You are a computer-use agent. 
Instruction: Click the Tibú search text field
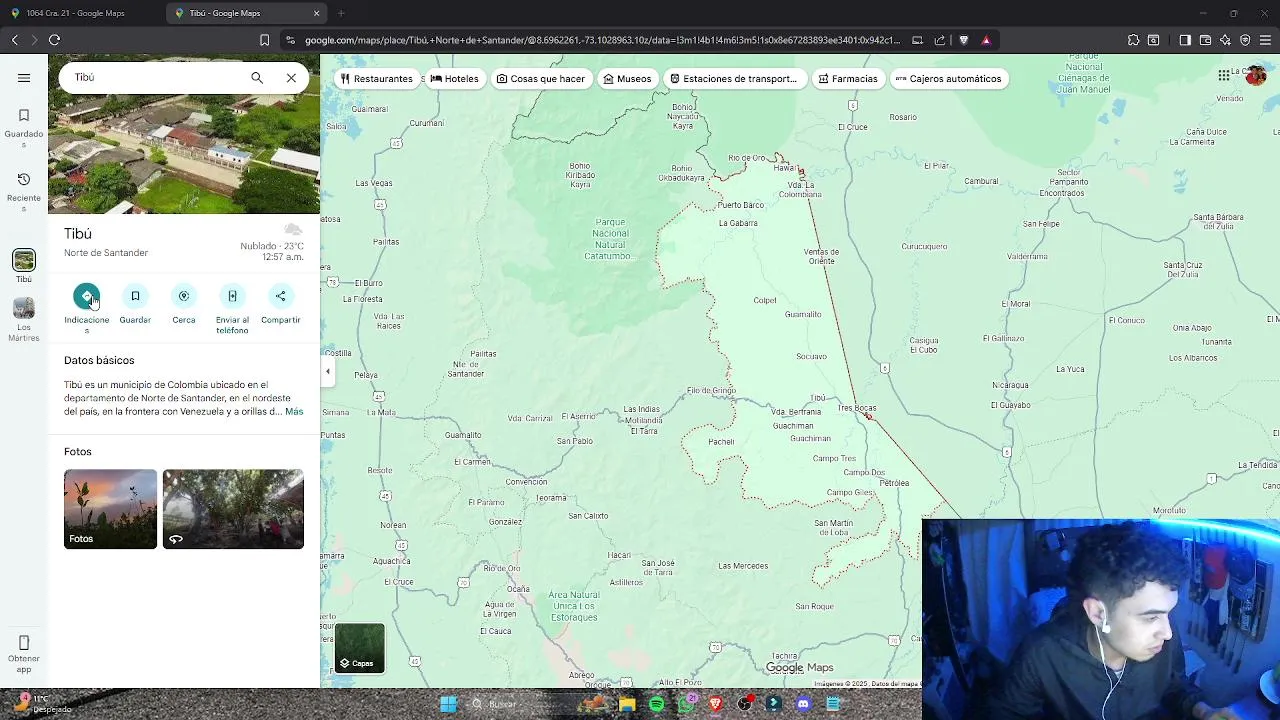(x=155, y=77)
